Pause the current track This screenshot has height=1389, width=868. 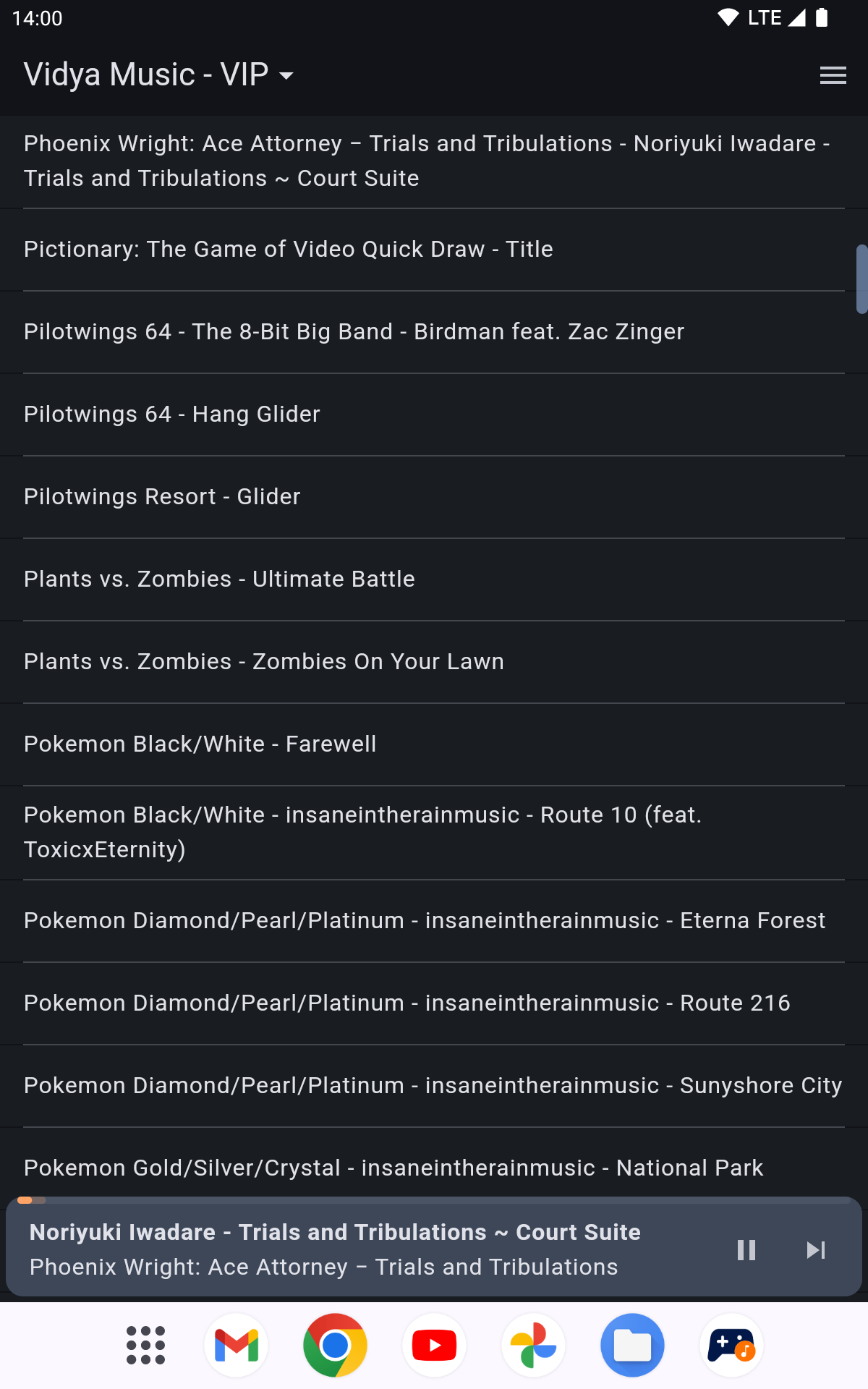[x=746, y=1250]
